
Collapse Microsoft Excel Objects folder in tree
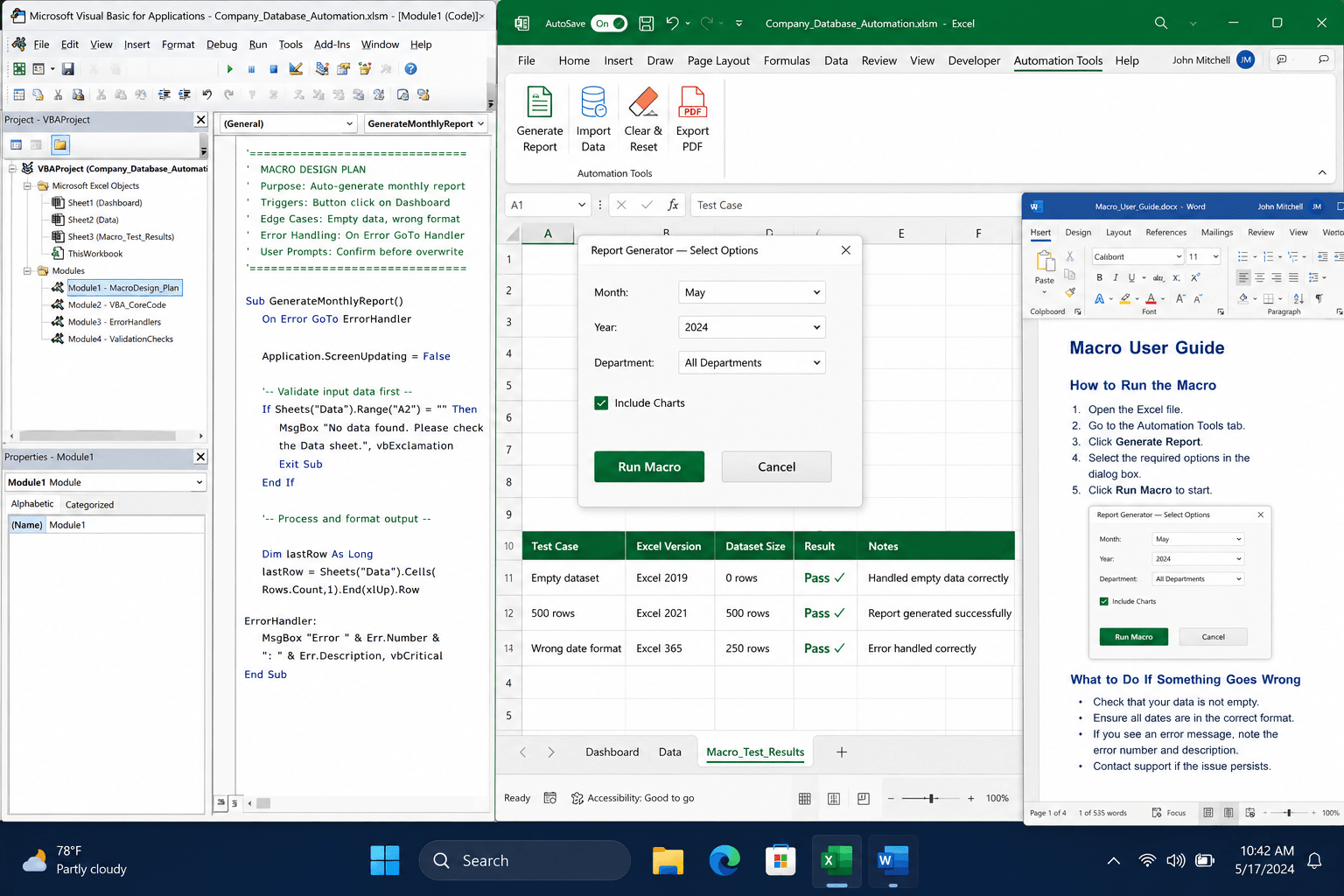click(27, 185)
